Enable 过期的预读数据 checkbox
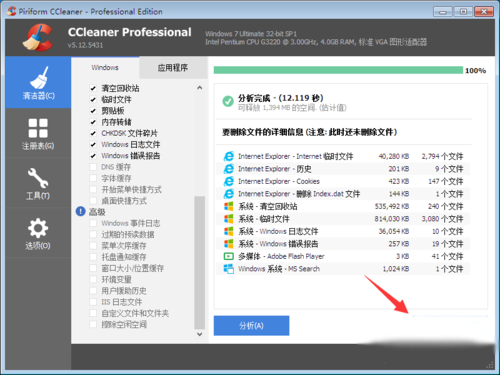The width and height of the screenshot is (500, 375). pos(93,234)
